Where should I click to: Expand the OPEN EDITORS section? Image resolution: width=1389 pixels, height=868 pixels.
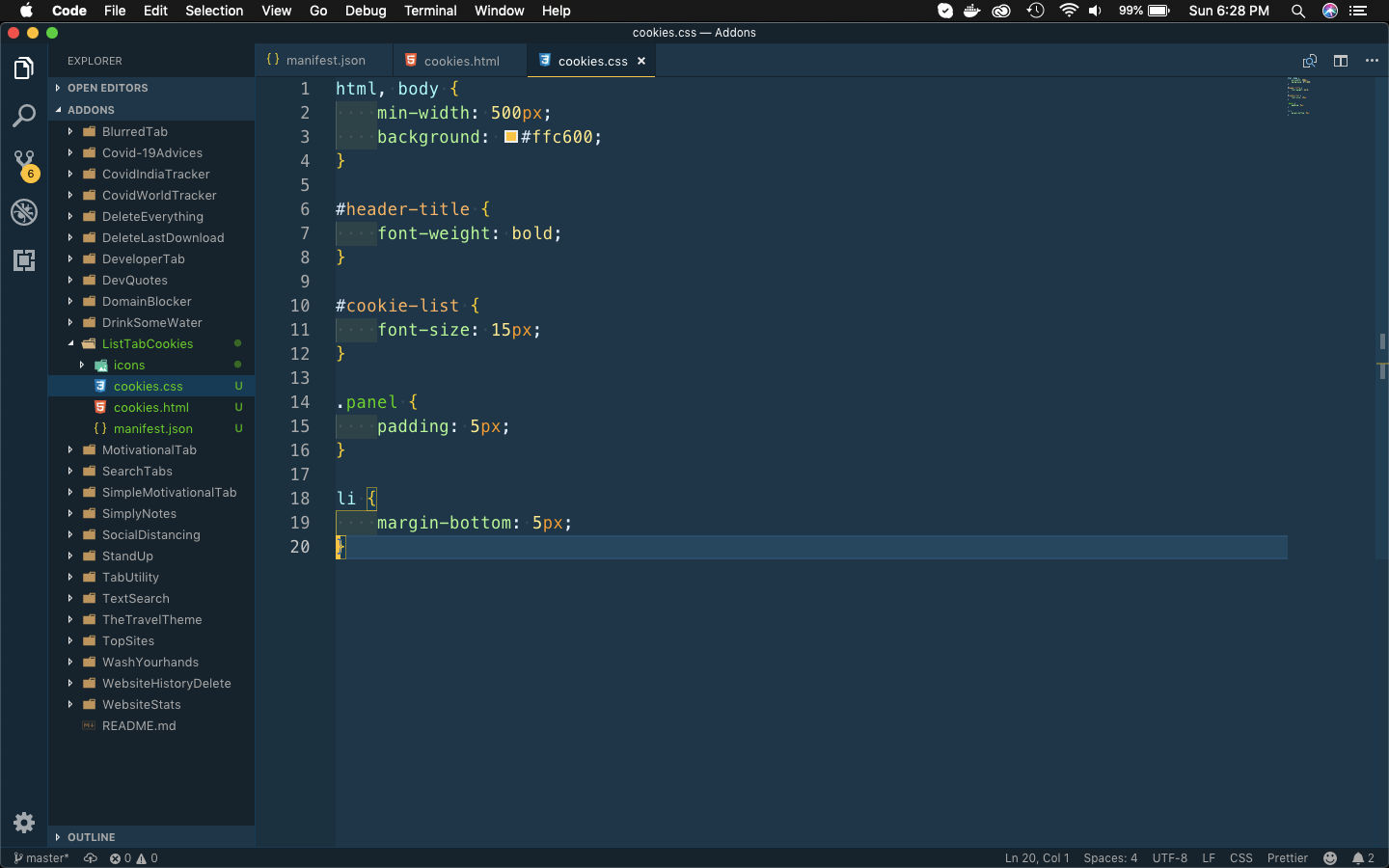[x=151, y=88]
